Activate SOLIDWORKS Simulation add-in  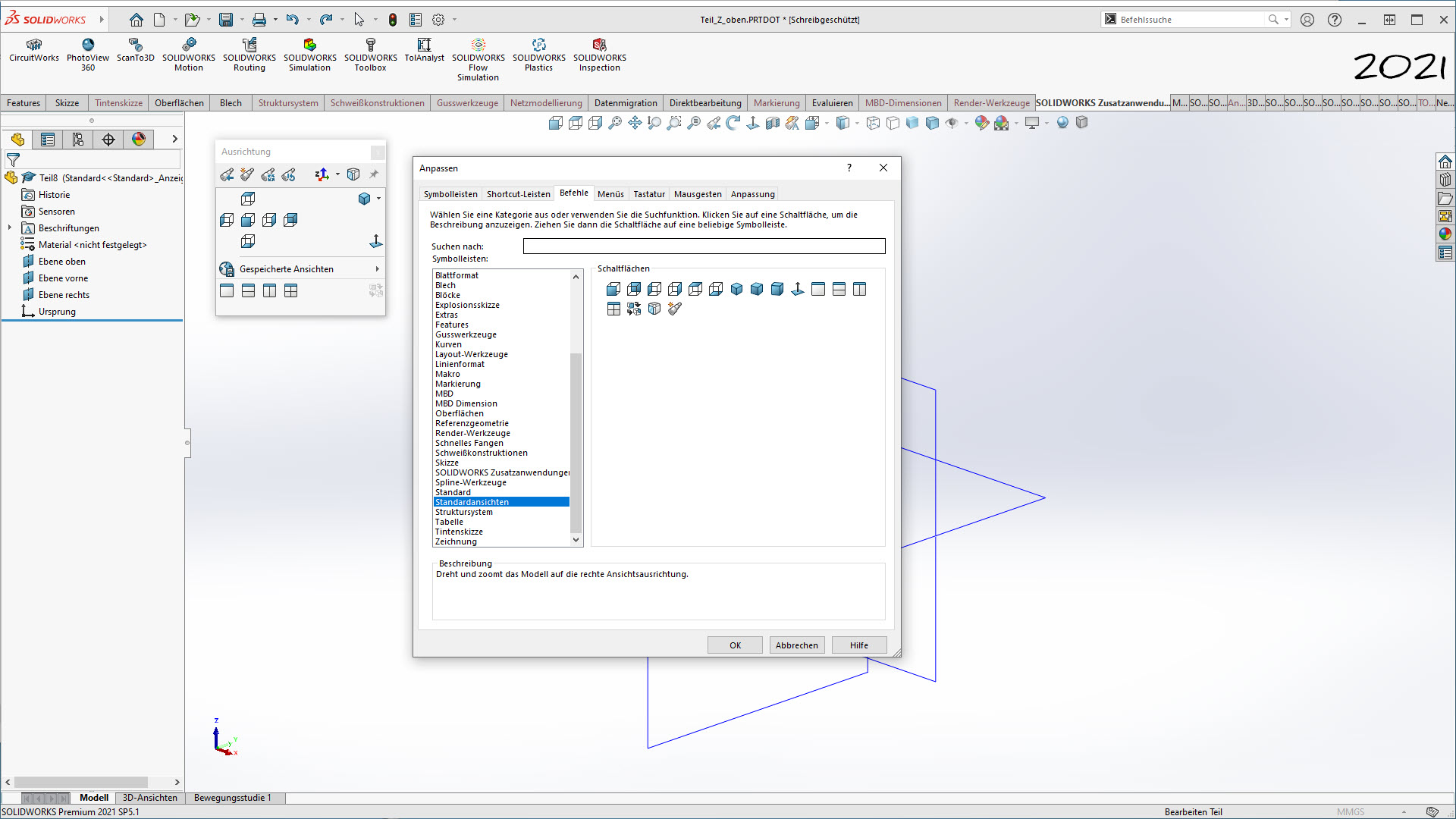click(309, 55)
